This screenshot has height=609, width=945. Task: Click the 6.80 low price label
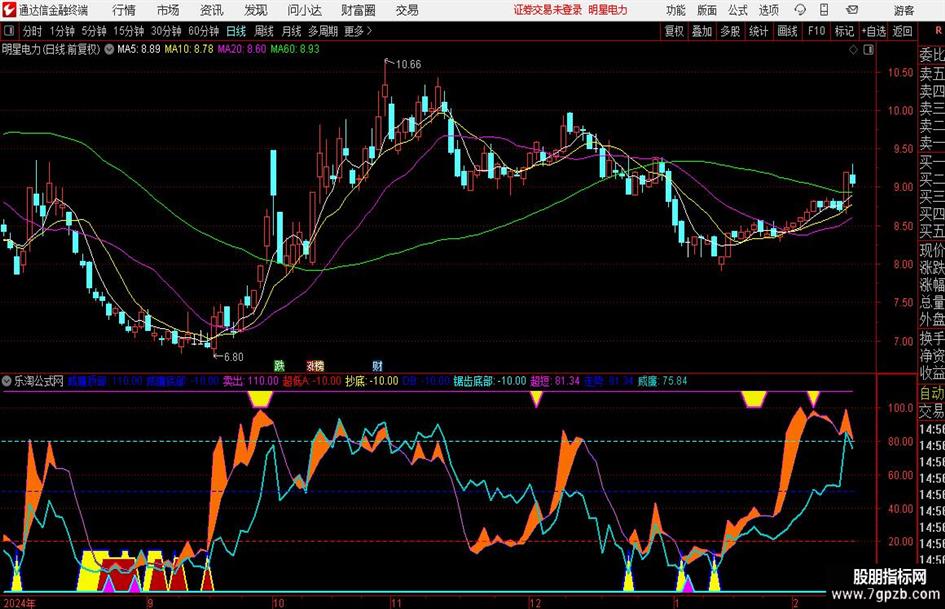pyautogui.click(x=233, y=357)
